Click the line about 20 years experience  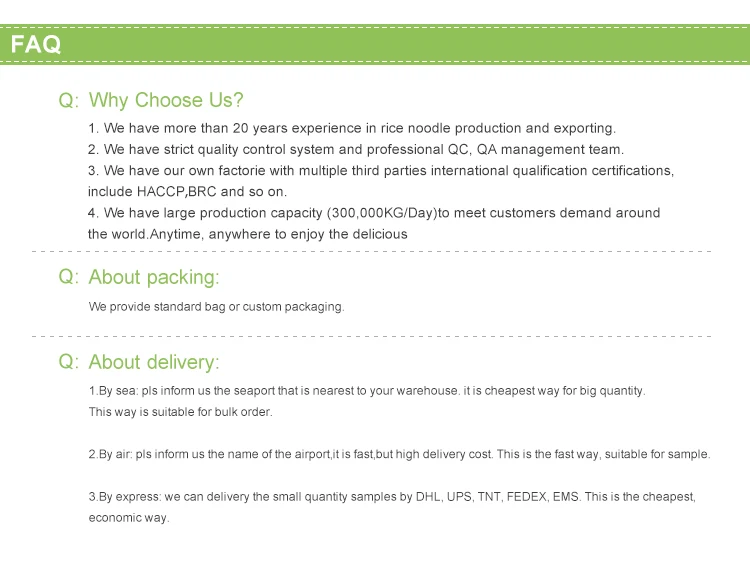[x=352, y=128]
